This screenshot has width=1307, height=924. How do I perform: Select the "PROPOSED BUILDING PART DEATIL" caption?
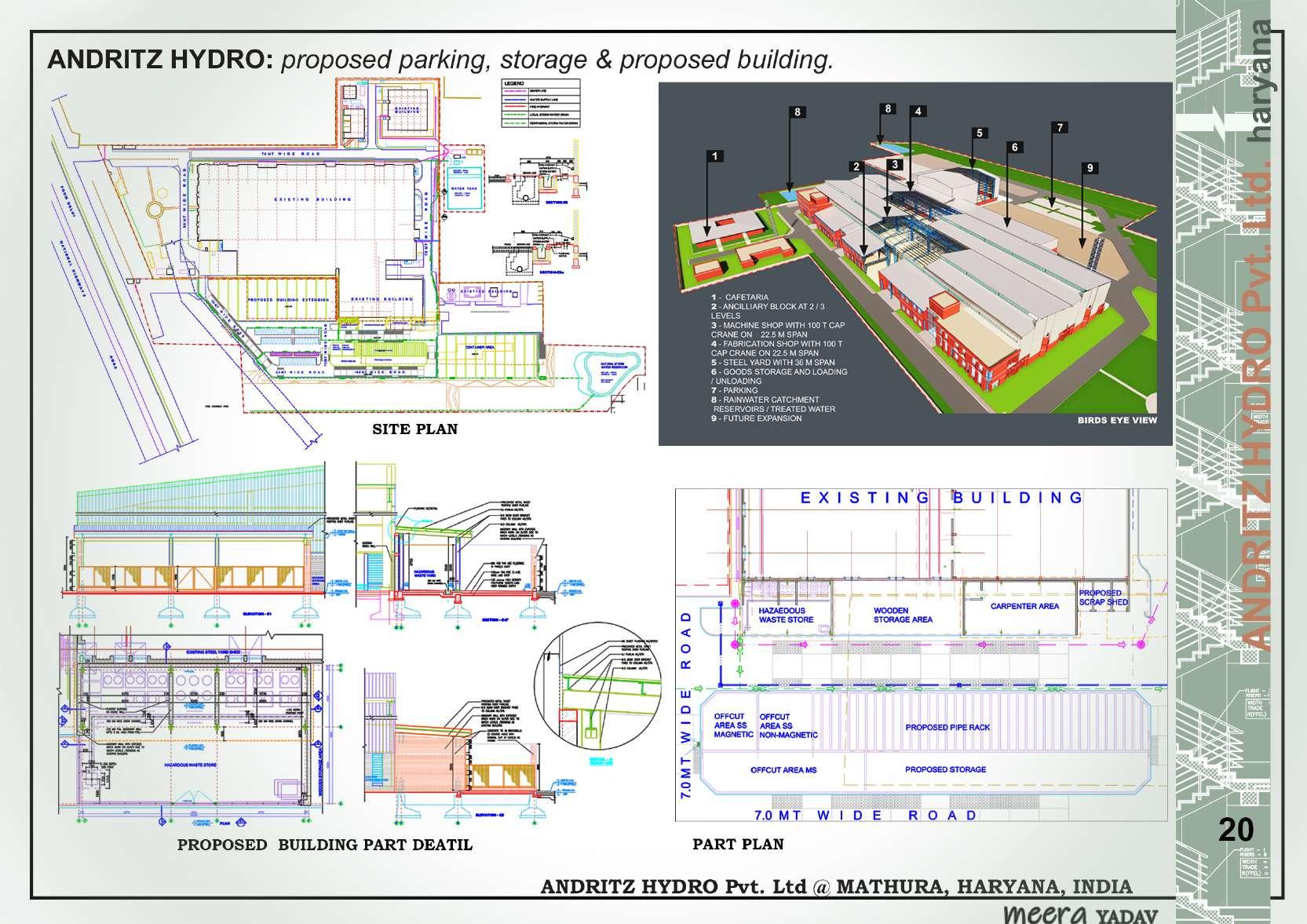(325, 845)
